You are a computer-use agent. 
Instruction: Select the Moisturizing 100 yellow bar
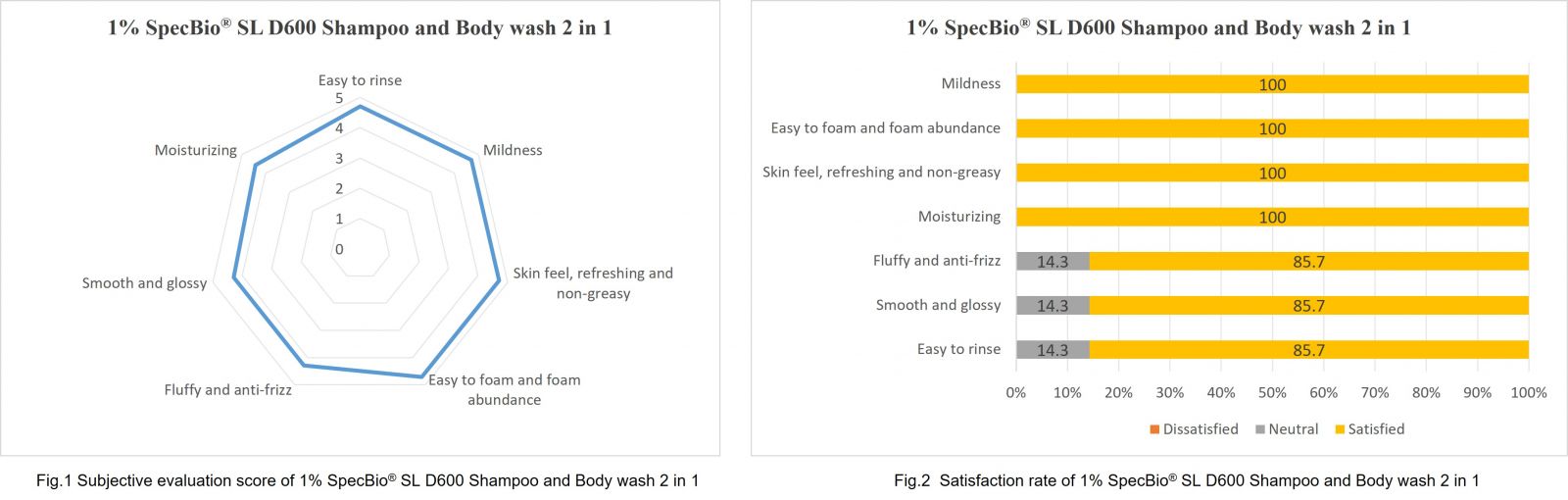pyautogui.click(x=1272, y=217)
